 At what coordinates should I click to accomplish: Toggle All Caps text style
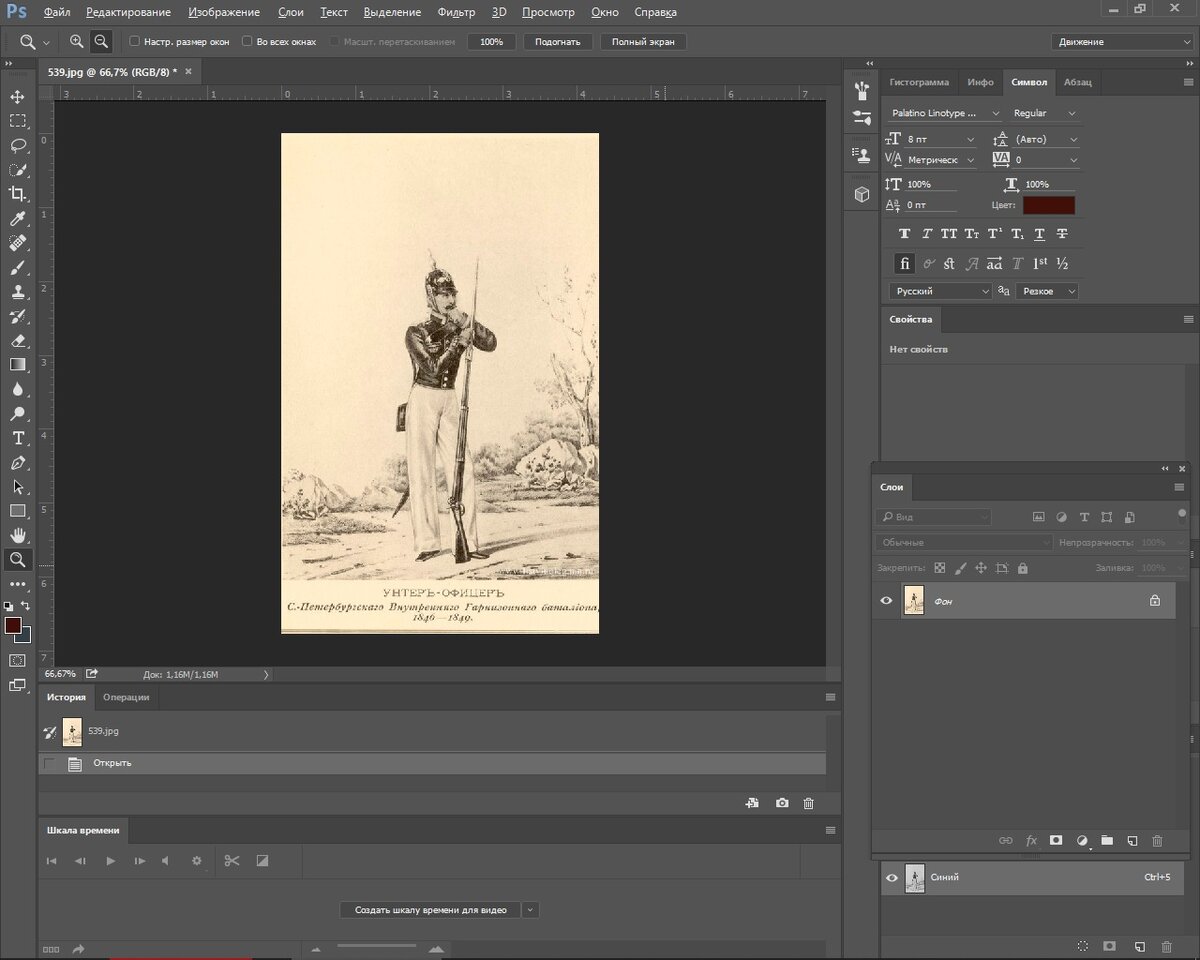tap(949, 234)
